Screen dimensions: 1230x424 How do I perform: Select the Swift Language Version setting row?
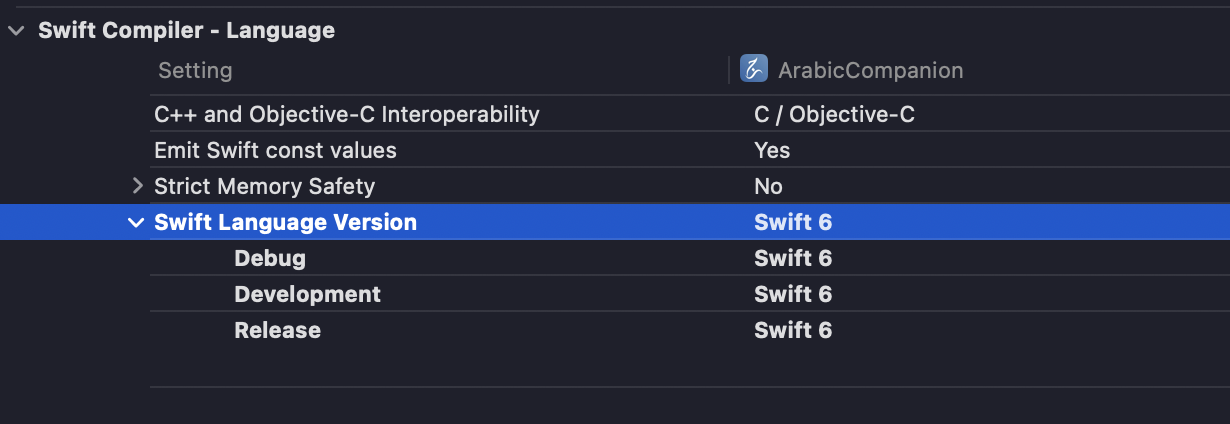(285, 222)
